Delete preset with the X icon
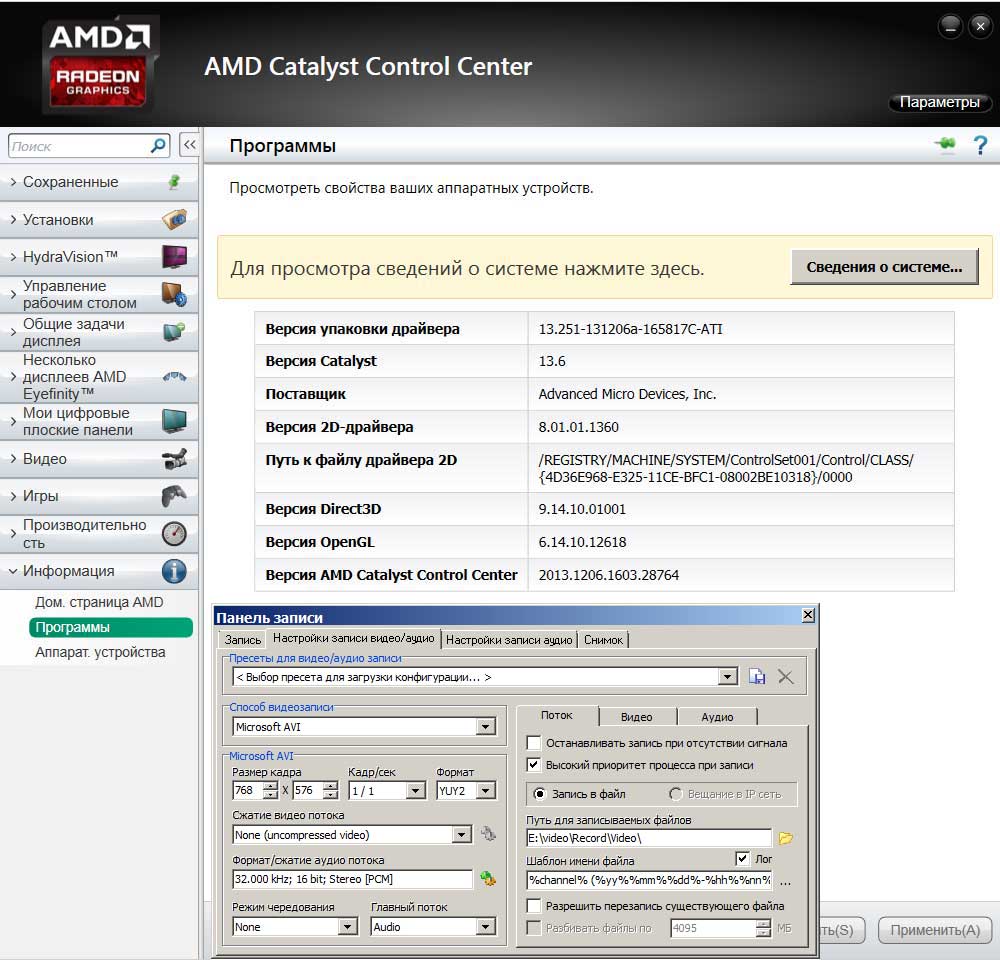This screenshot has height=960, width=1000. [786, 677]
